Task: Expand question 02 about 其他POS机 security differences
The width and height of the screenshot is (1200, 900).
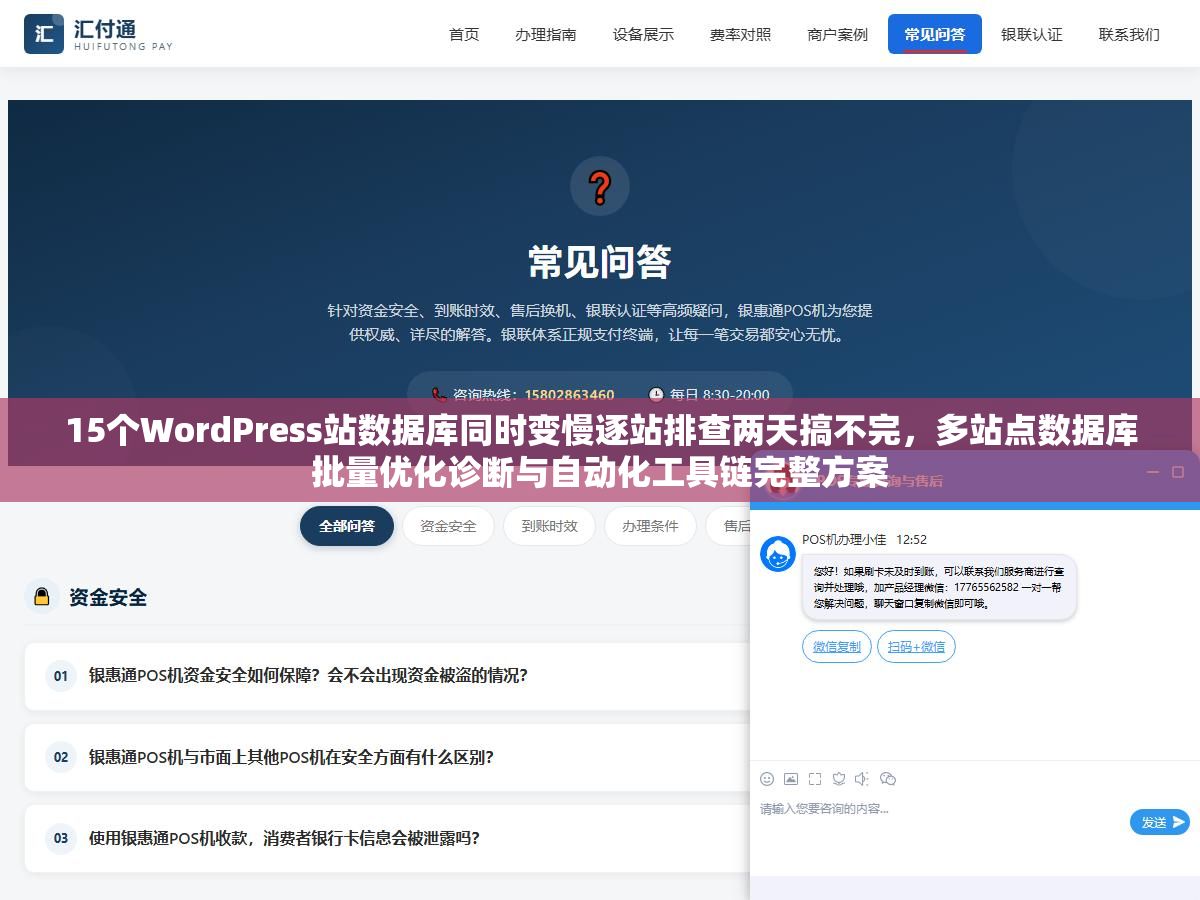Action: (387, 758)
